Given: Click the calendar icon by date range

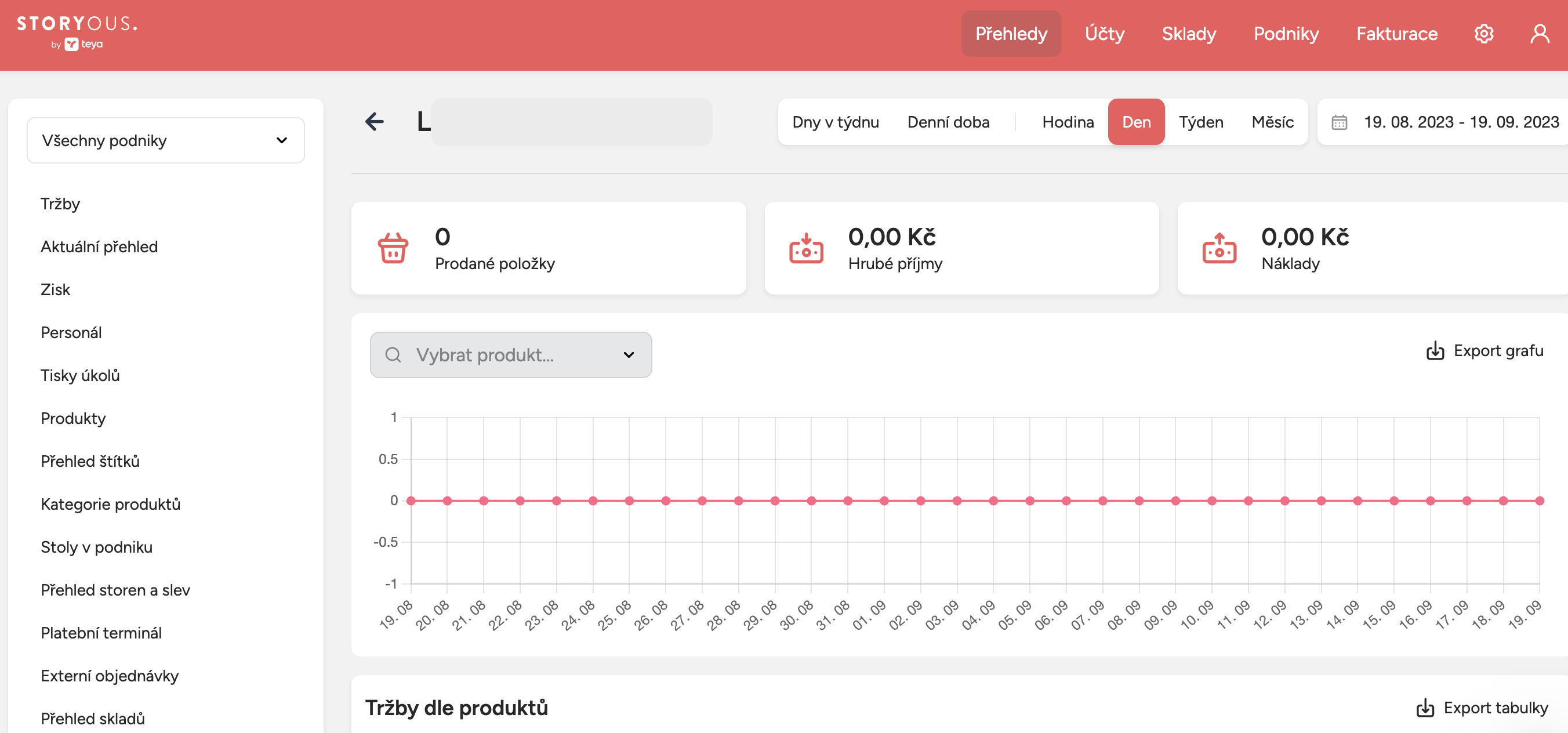Looking at the screenshot, I should click(1339, 122).
